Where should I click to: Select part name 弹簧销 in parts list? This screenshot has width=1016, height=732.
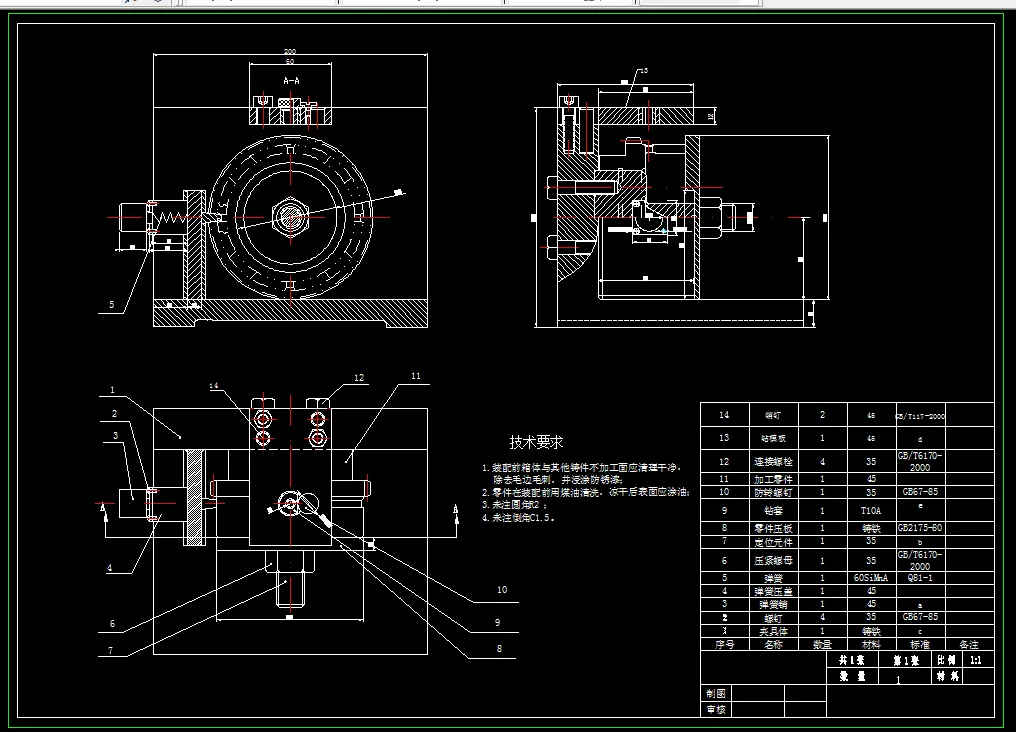pos(773,604)
